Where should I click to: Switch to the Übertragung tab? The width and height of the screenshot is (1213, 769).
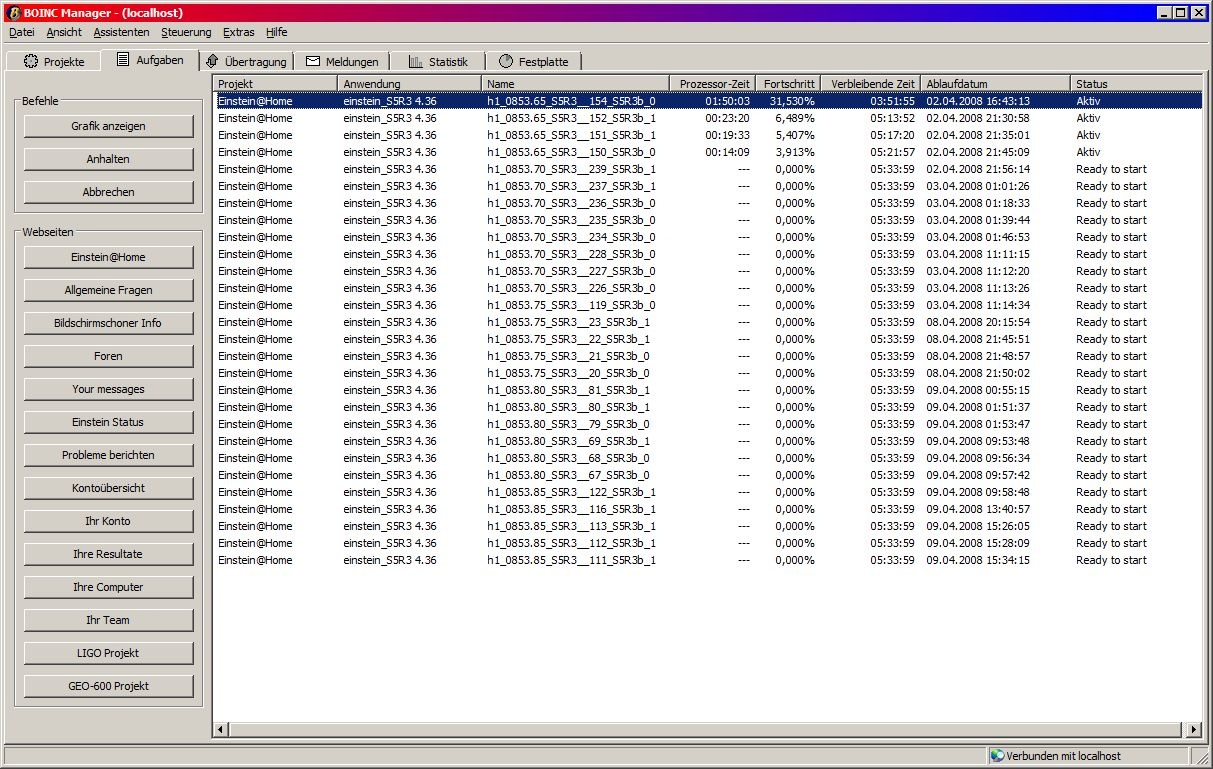[246, 62]
